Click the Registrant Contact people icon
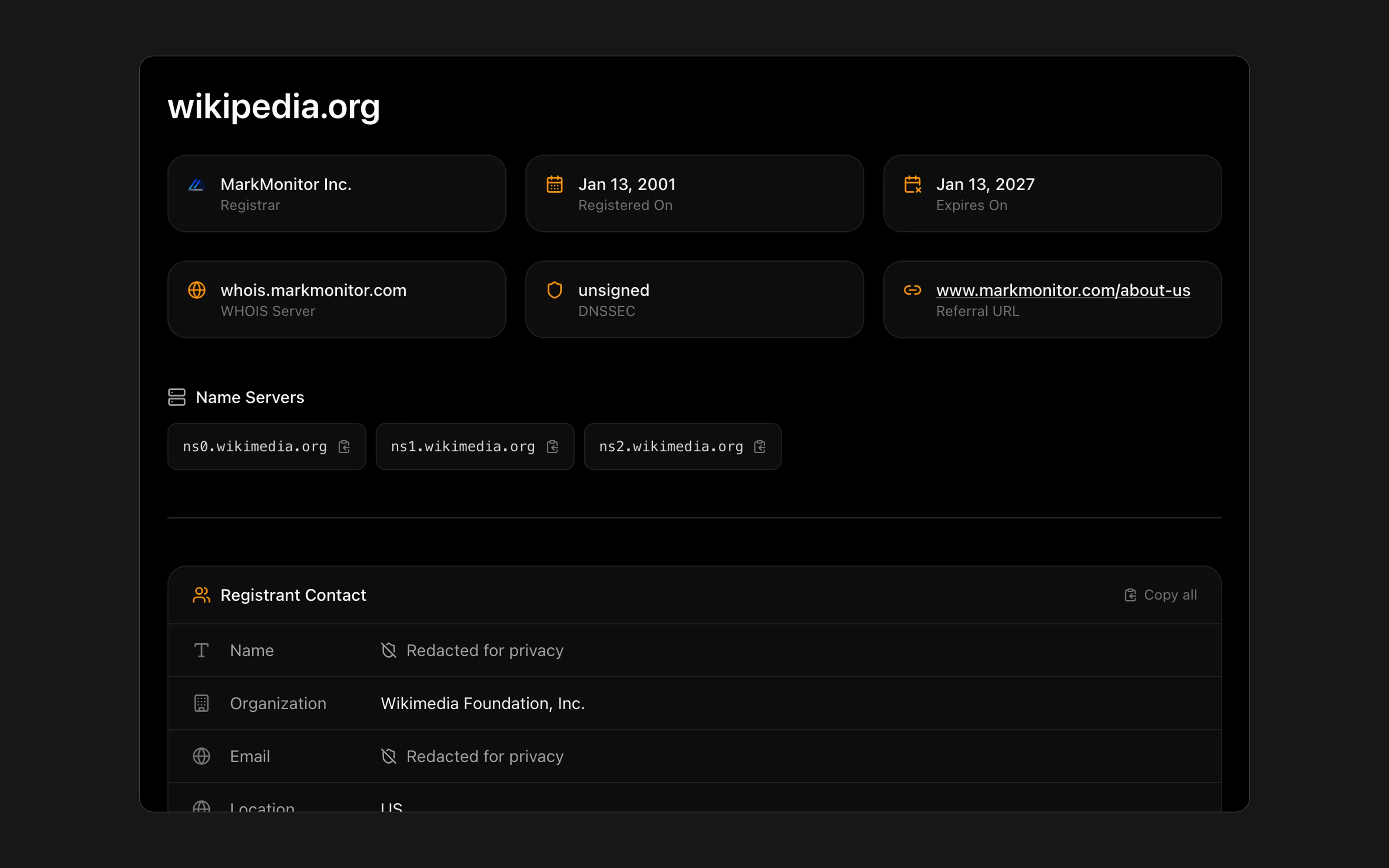The image size is (1389, 868). click(201, 595)
